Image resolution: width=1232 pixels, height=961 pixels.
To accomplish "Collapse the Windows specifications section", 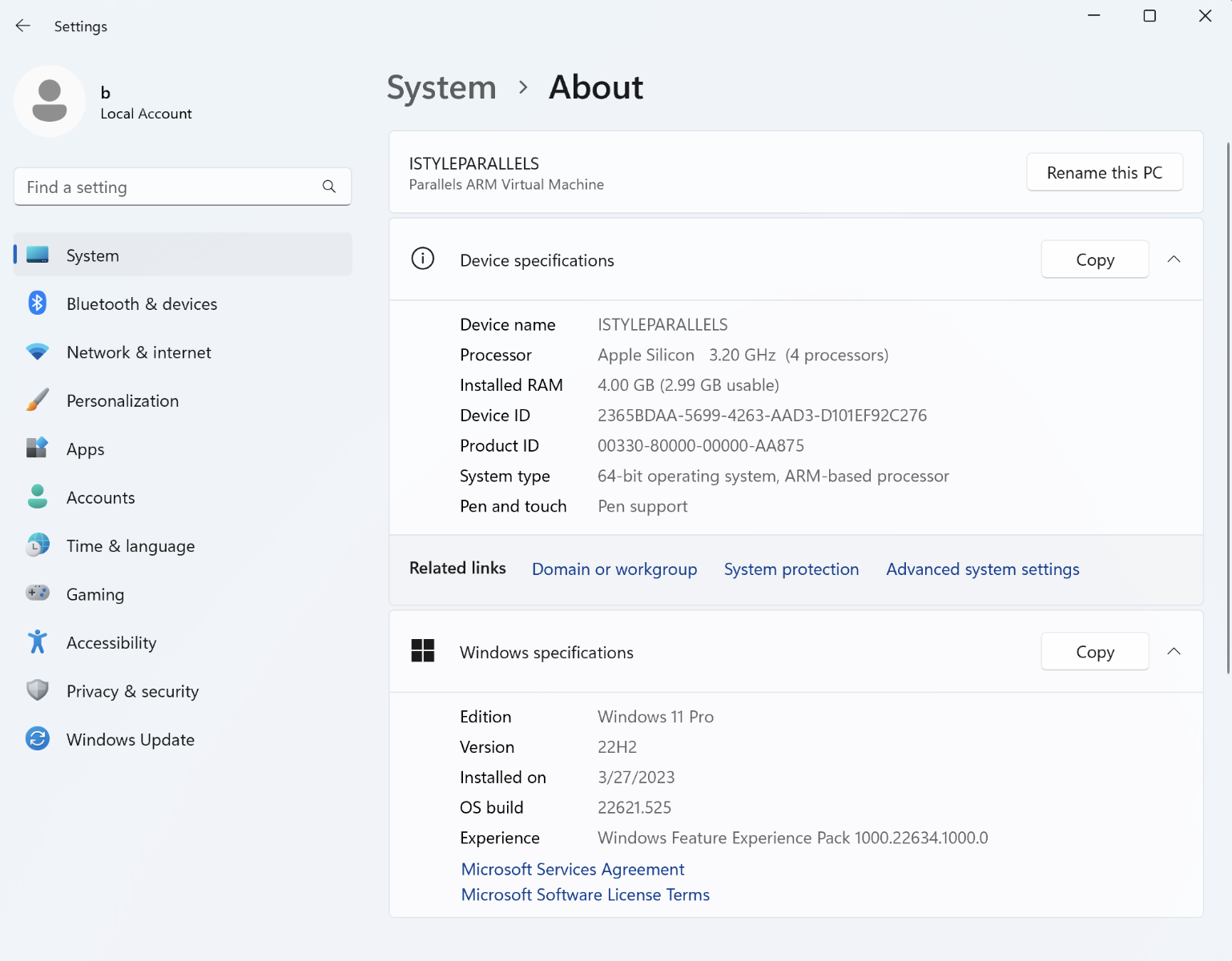I will (1174, 652).
